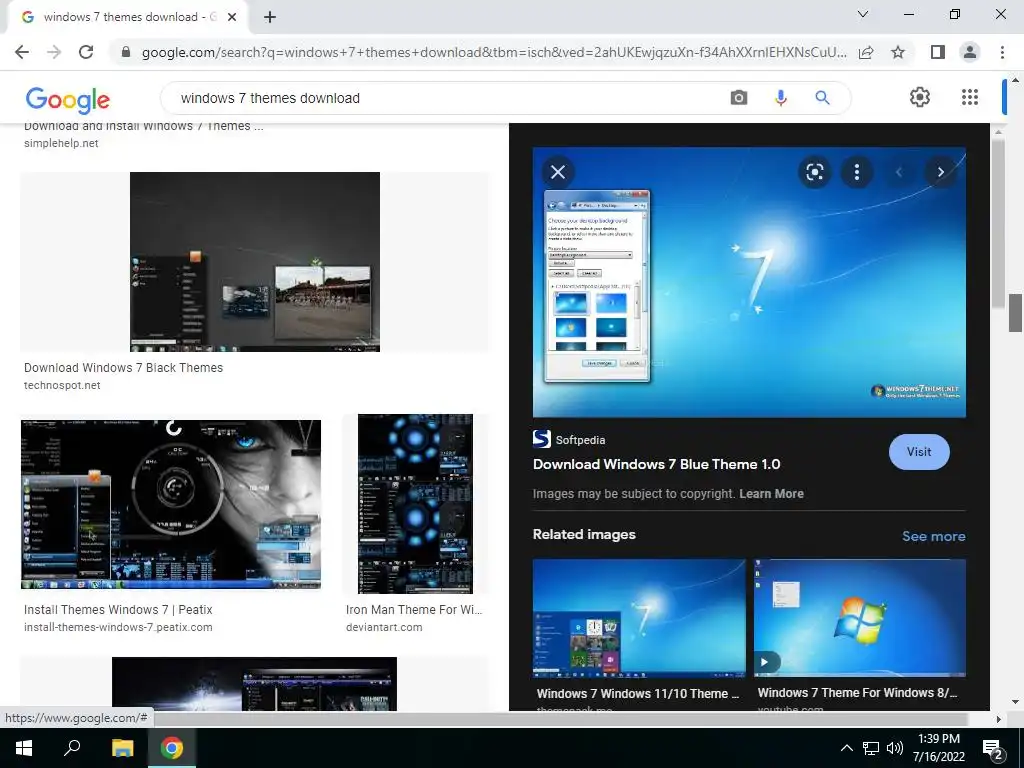Click the preview panel vertical scrollbar
Image resolution: width=1024 pixels, height=768 pixels.
(x=998, y=222)
